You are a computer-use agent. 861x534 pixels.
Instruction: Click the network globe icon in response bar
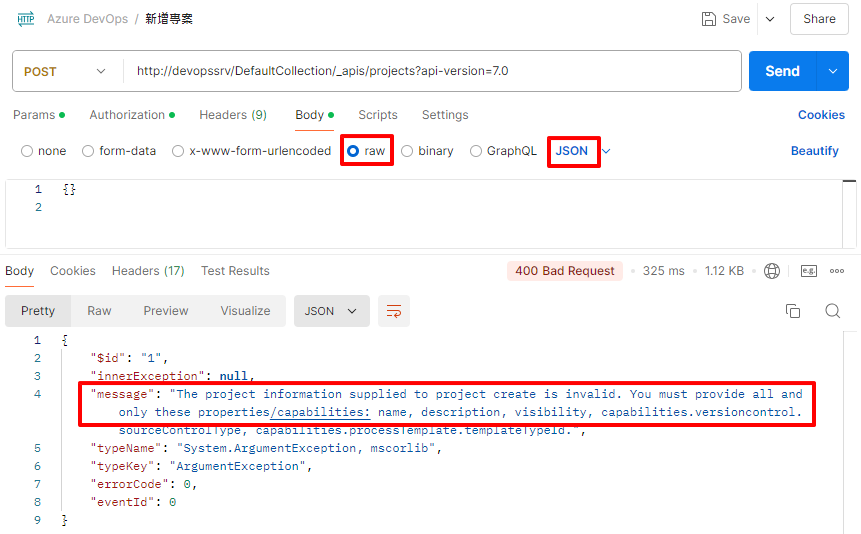772,271
